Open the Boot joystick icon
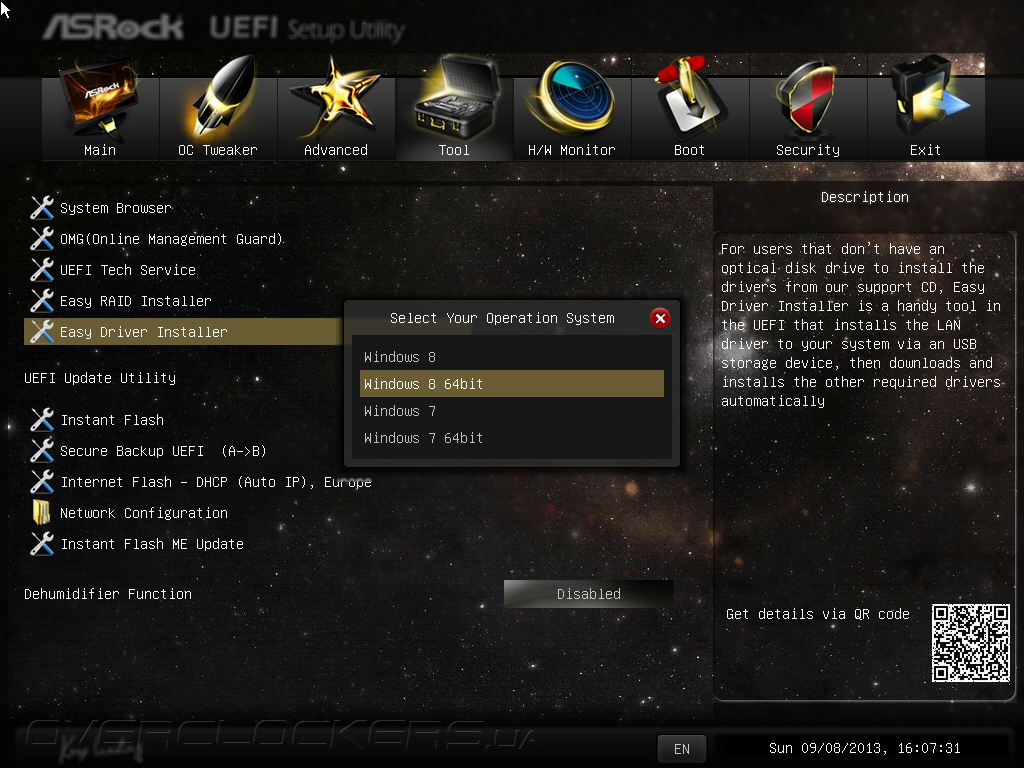Viewport: 1024px width, 768px height. point(689,98)
